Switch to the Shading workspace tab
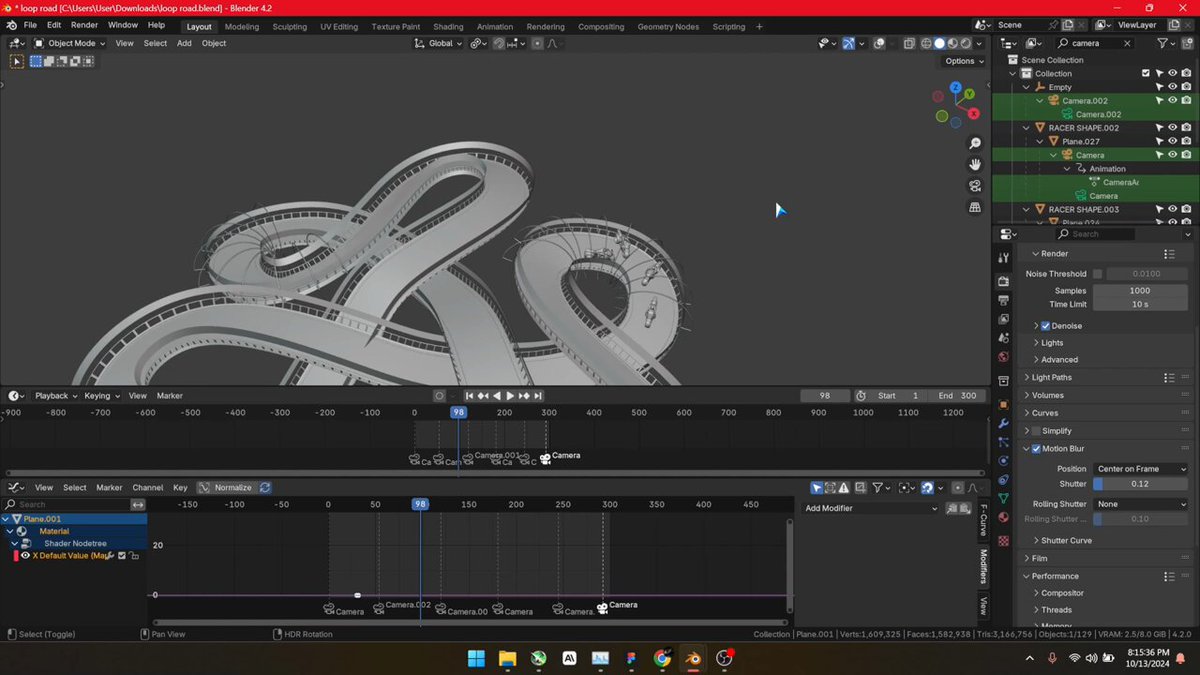This screenshot has width=1200, height=675. click(448, 27)
